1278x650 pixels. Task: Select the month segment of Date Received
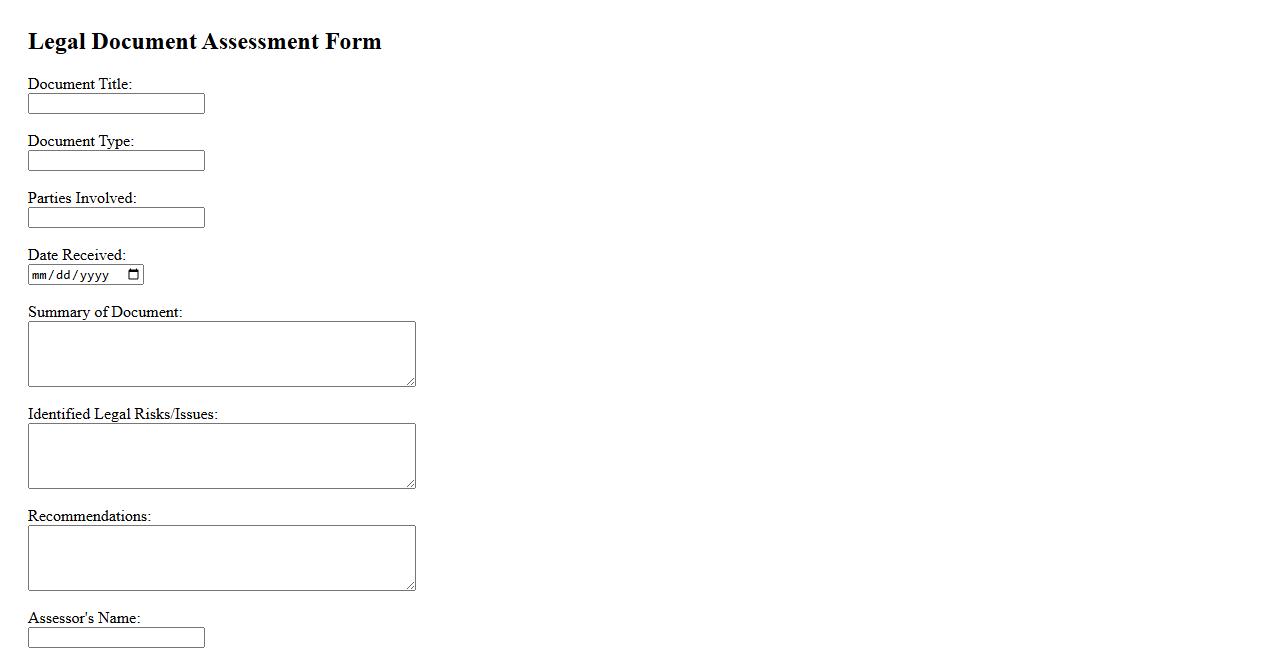pos(40,275)
